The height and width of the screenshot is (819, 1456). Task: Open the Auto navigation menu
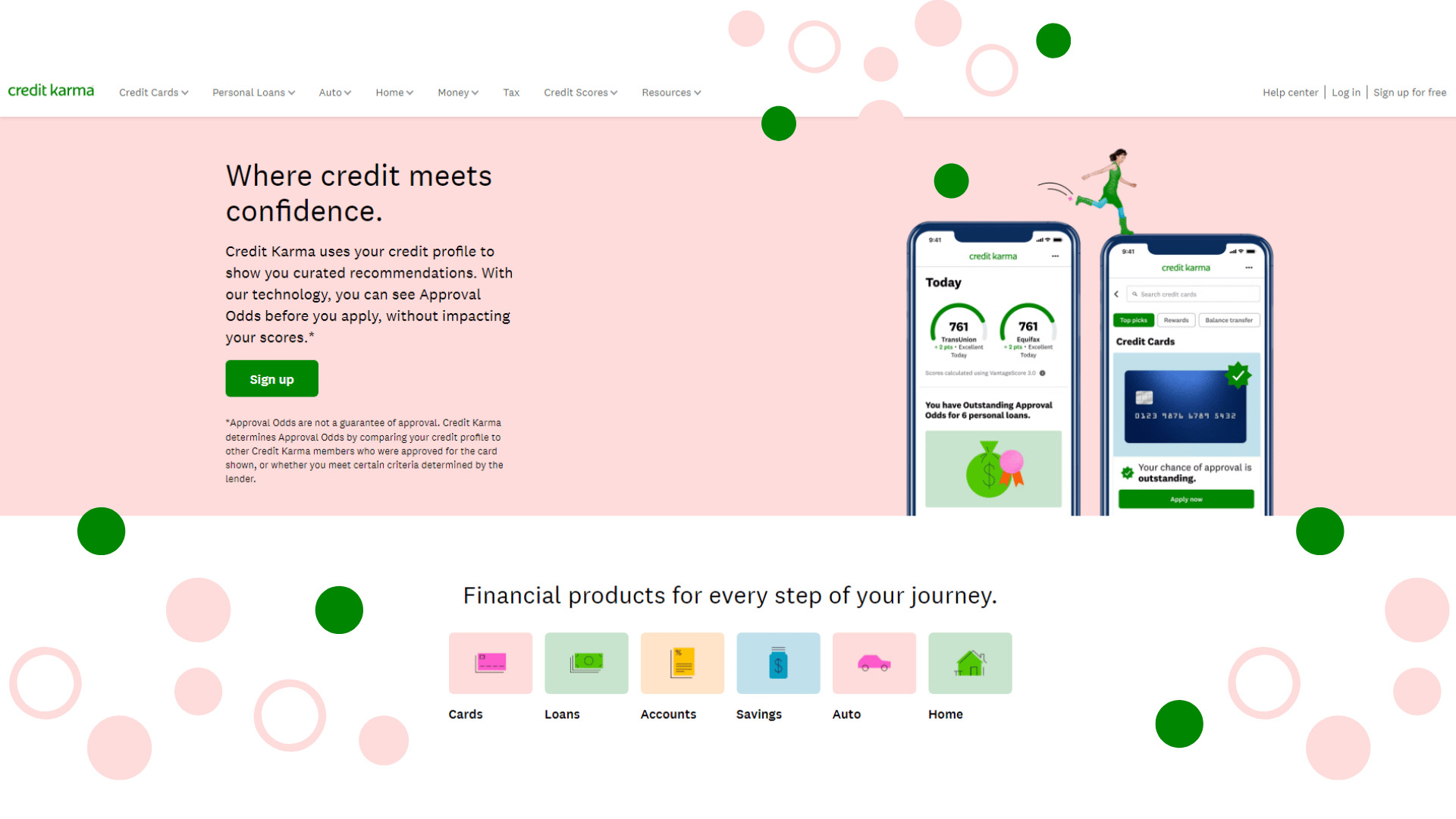335,92
